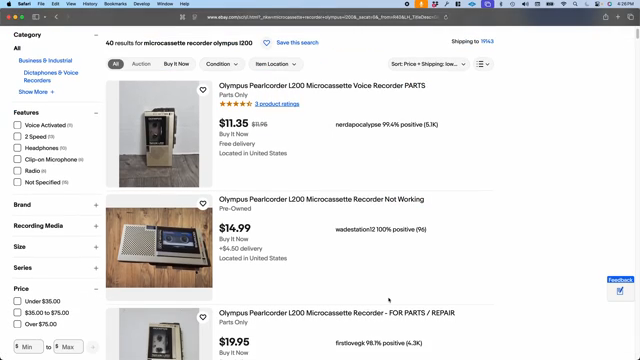Watch the Not Working recorder listing heart

(x=203, y=203)
